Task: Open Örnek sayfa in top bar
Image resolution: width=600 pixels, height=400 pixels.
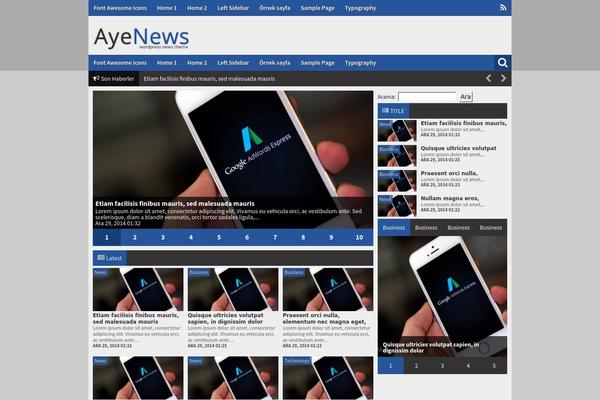Action: pos(274,8)
